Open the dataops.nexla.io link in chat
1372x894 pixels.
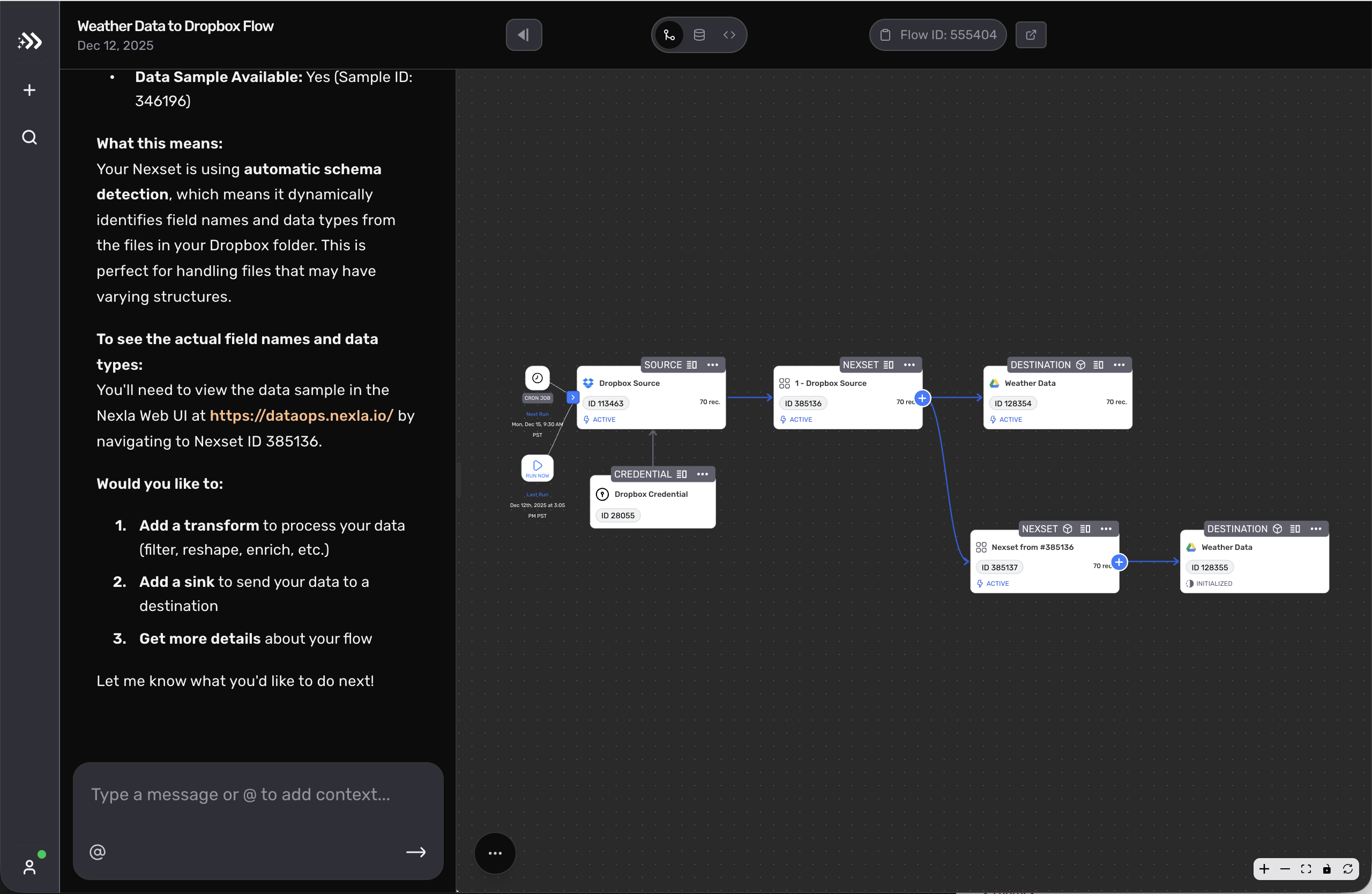coord(300,415)
